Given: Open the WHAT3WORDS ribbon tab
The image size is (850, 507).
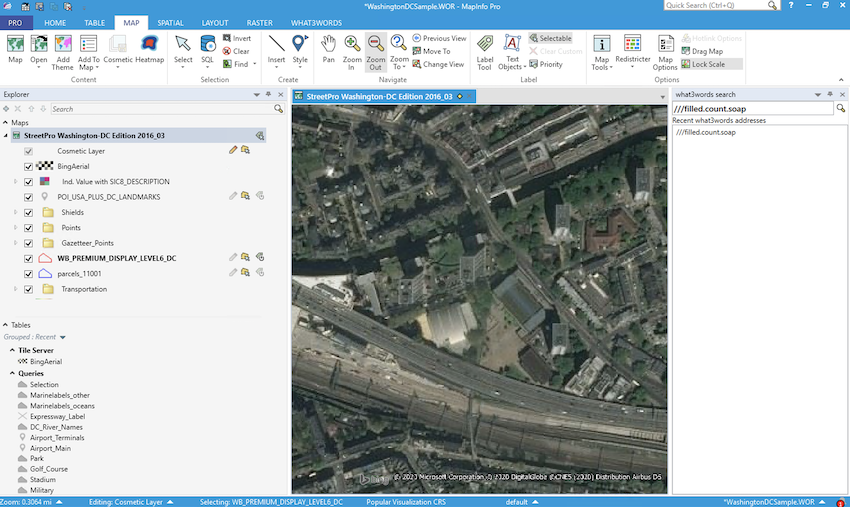Looking at the screenshot, I should coord(316,23).
